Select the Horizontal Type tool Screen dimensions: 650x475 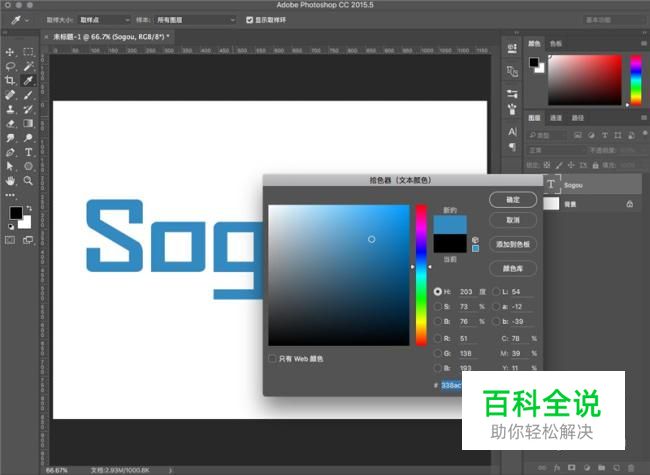point(28,152)
